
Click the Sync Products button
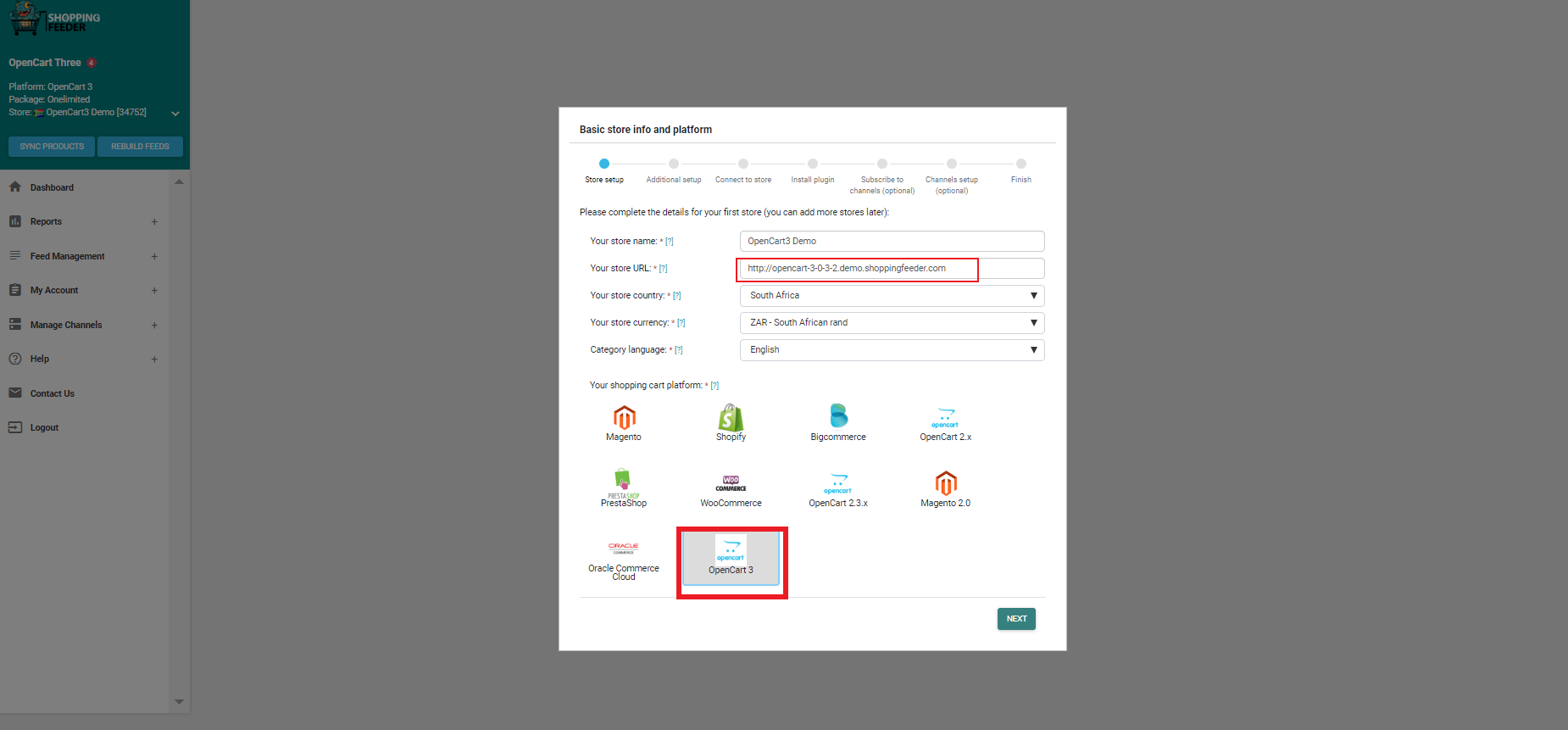(52, 147)
